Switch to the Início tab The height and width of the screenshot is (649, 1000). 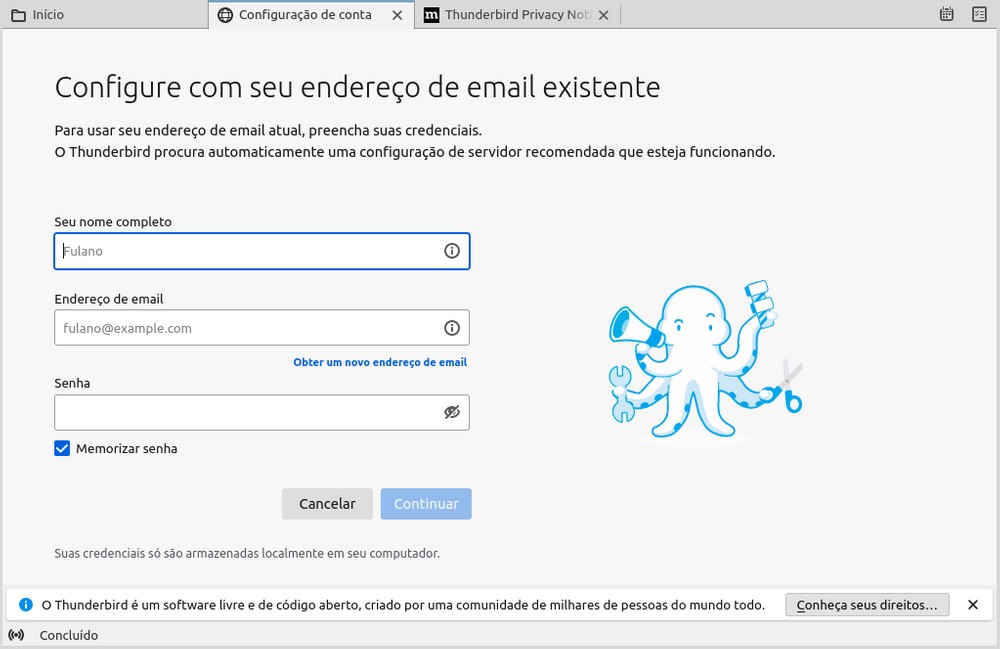point(105,15)
